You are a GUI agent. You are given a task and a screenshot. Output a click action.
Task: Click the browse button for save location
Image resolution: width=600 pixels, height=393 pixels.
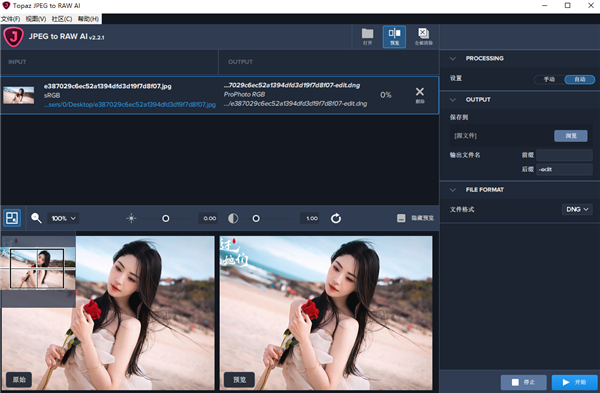pos(571,136)
